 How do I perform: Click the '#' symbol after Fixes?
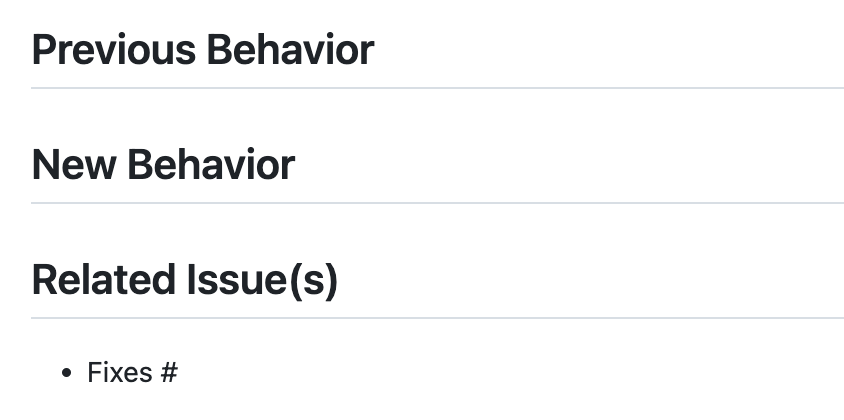tap(168, 373)
